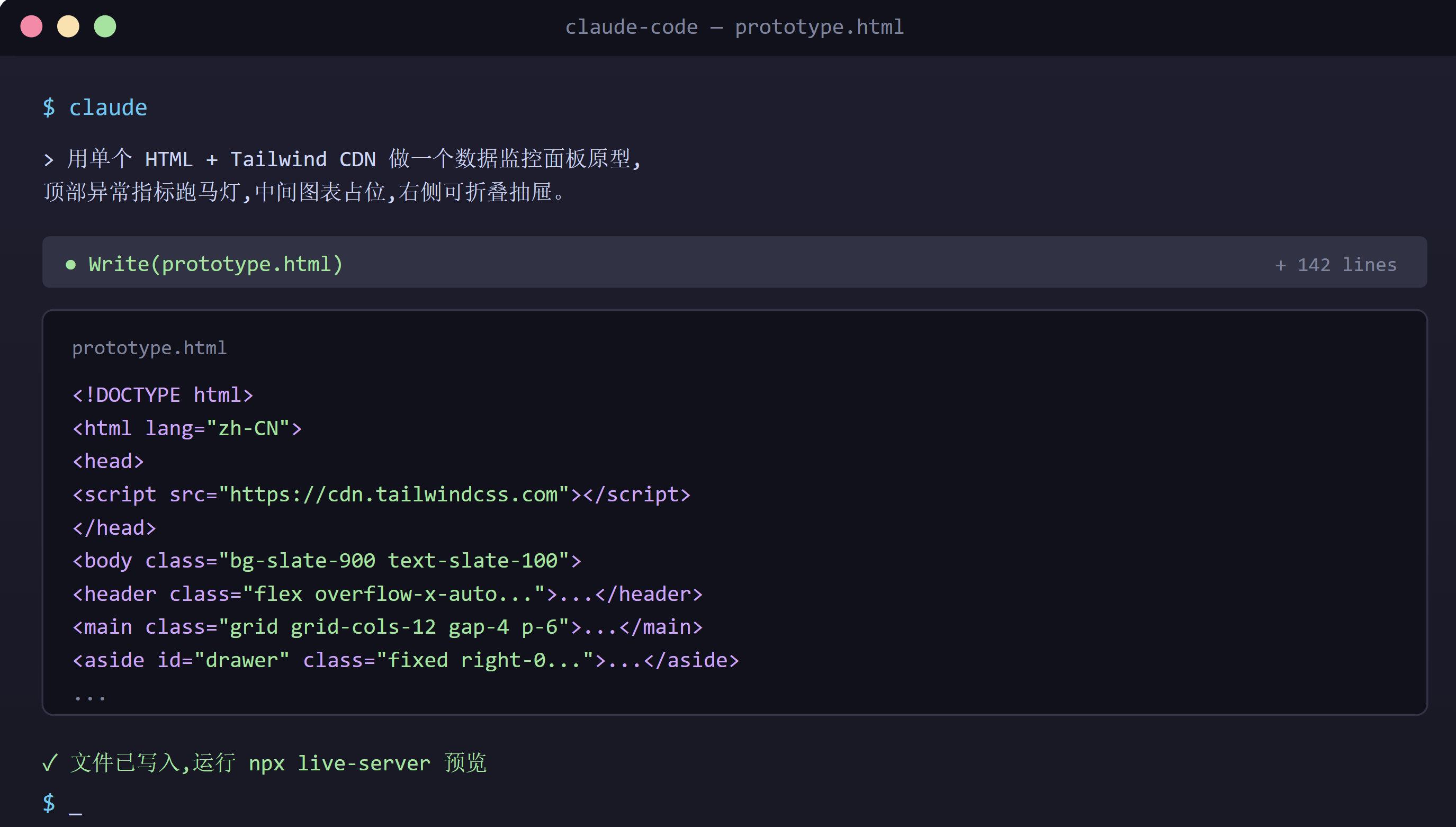Click the green bullet before Write(prototype.html)
Image resolution: width=1456 pixels, height=827 pixels.
tap(70, 264)
